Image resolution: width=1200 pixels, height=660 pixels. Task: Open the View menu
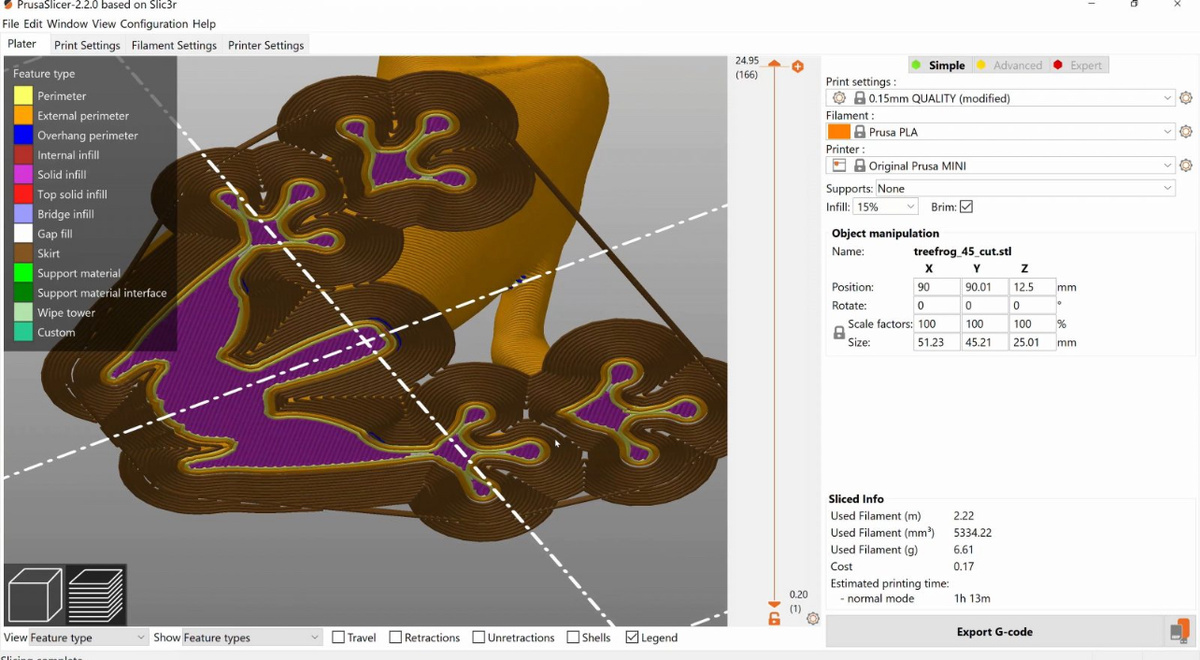point(104,23)
